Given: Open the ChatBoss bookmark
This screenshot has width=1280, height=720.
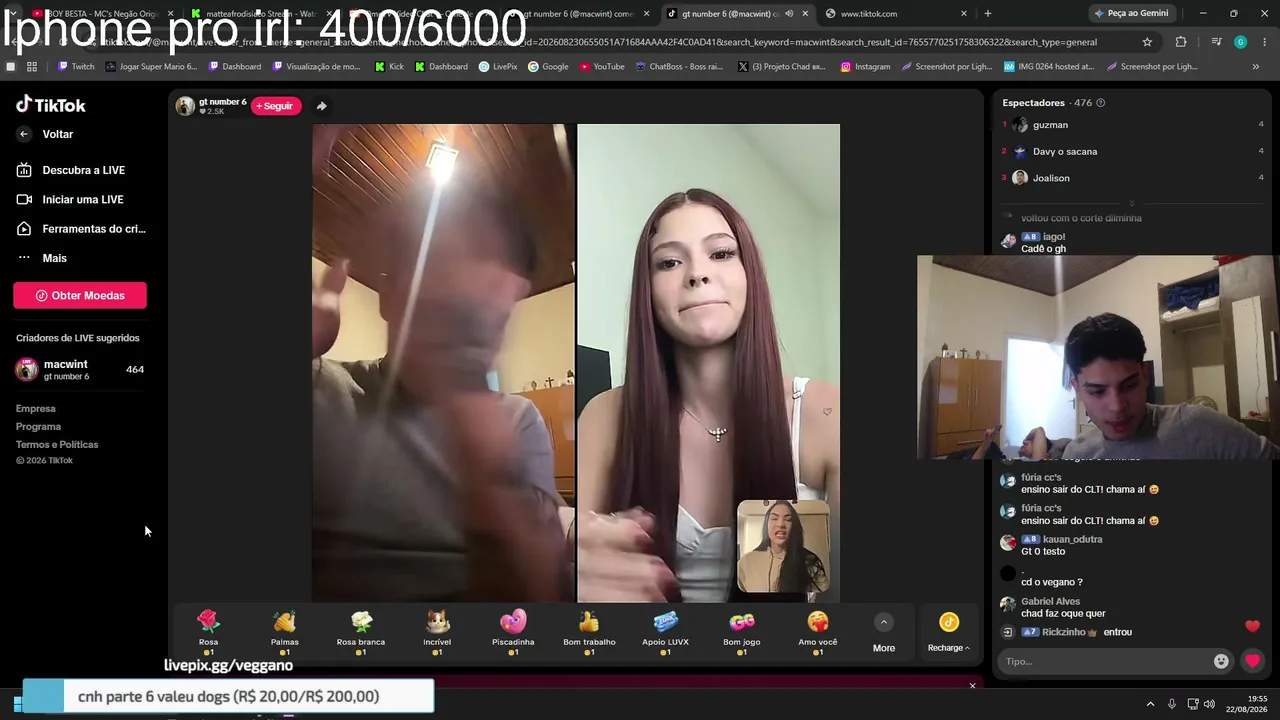Looking at the screenshot, I should [x=679, y=67].
